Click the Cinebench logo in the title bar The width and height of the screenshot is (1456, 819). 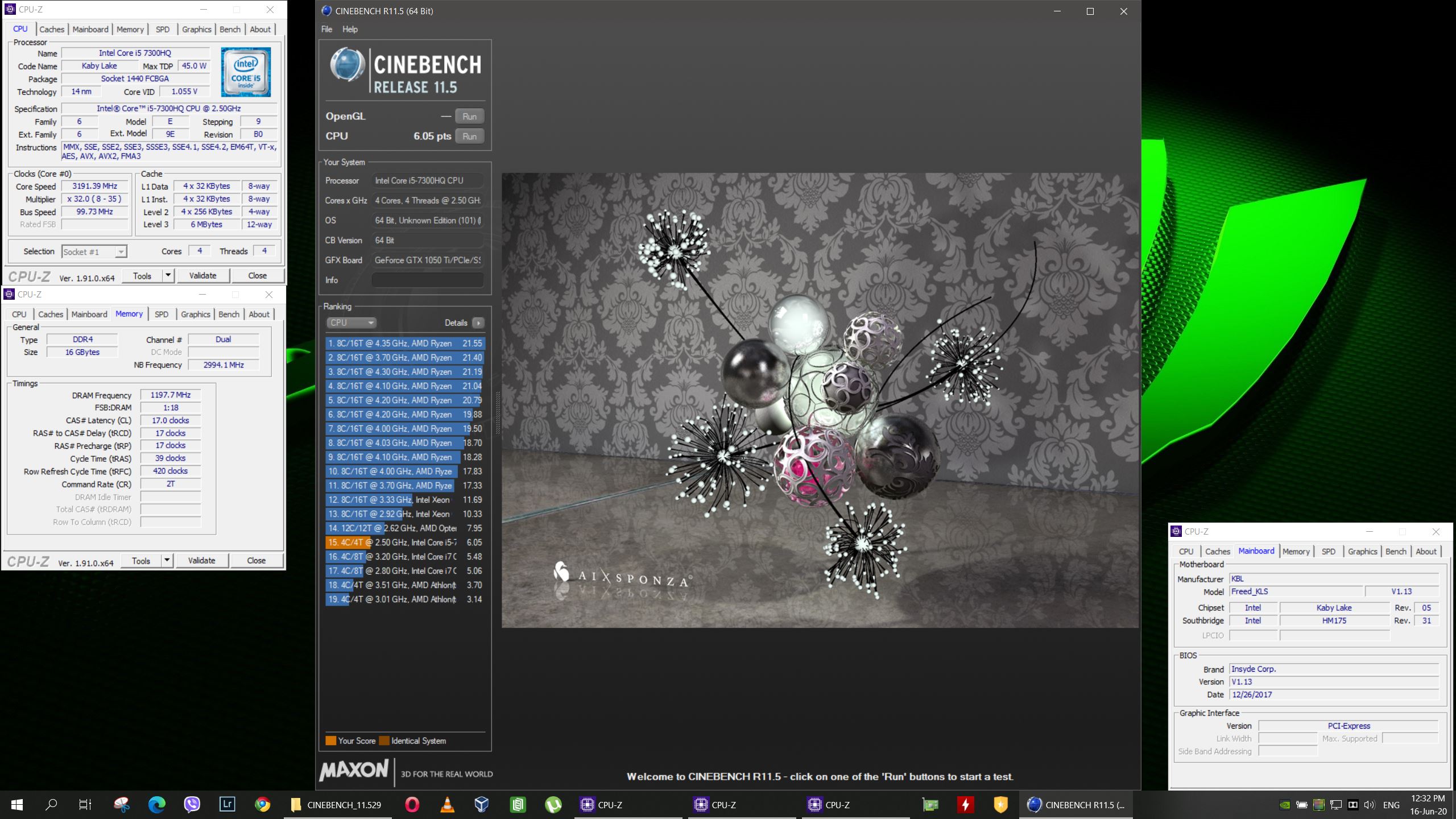pos(326,11)
